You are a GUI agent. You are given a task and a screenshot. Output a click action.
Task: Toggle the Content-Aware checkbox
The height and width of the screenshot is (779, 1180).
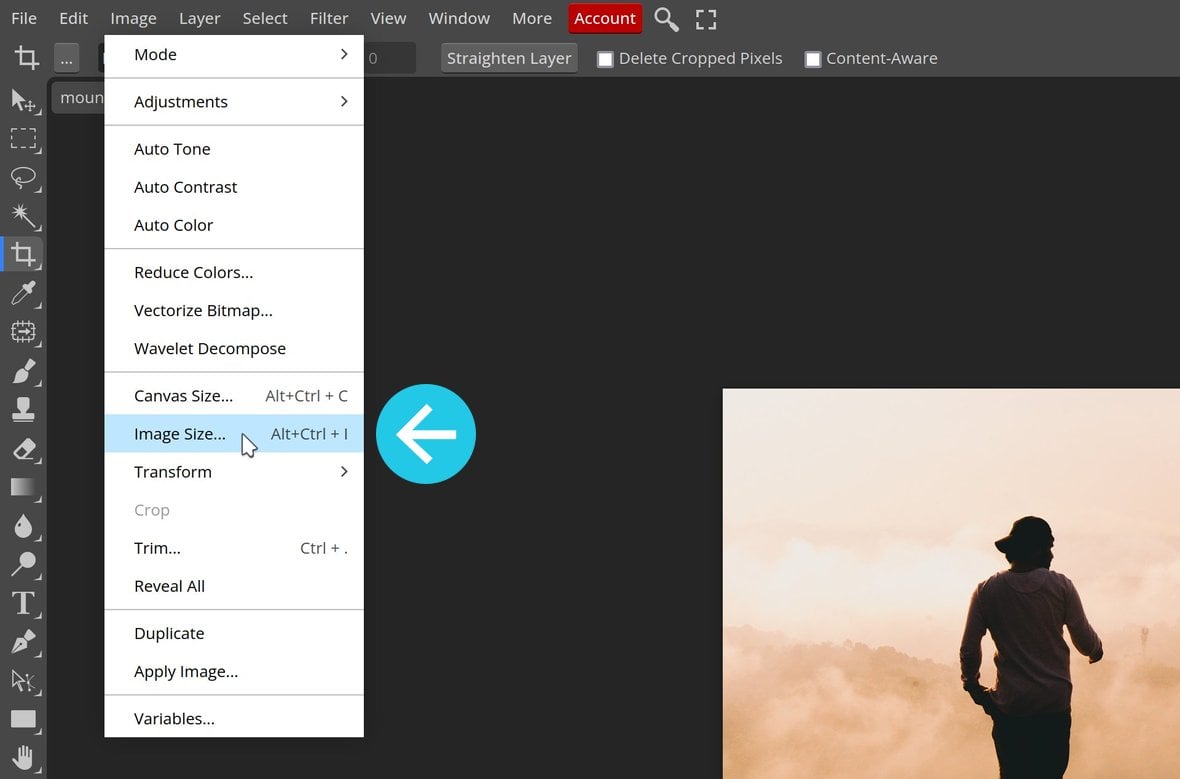(813, 59)
